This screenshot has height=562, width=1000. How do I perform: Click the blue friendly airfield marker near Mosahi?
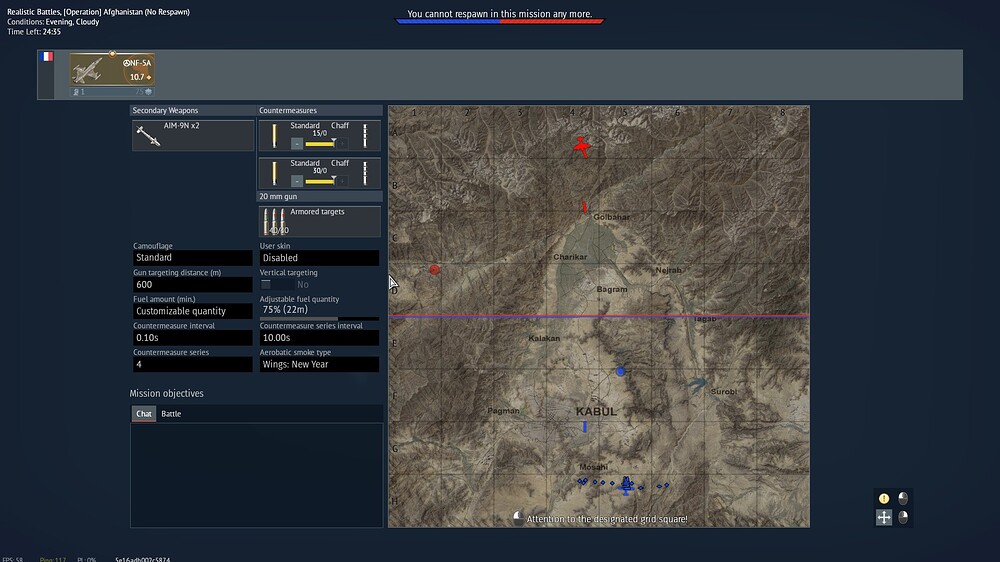pyautogui.click(x=626, y=485)
